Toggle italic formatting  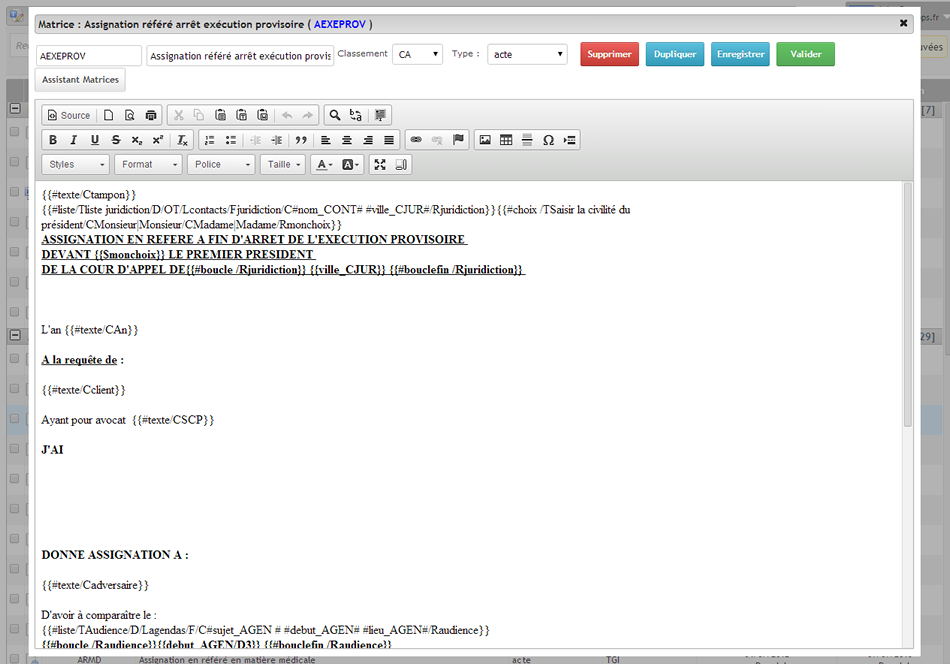(x=74, y=140)
